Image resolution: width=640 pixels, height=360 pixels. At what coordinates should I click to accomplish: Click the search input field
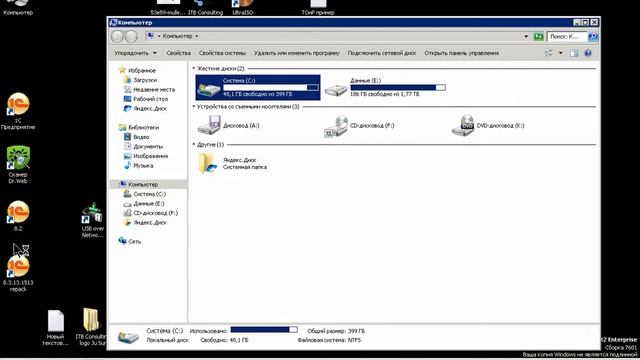(567, 37)
